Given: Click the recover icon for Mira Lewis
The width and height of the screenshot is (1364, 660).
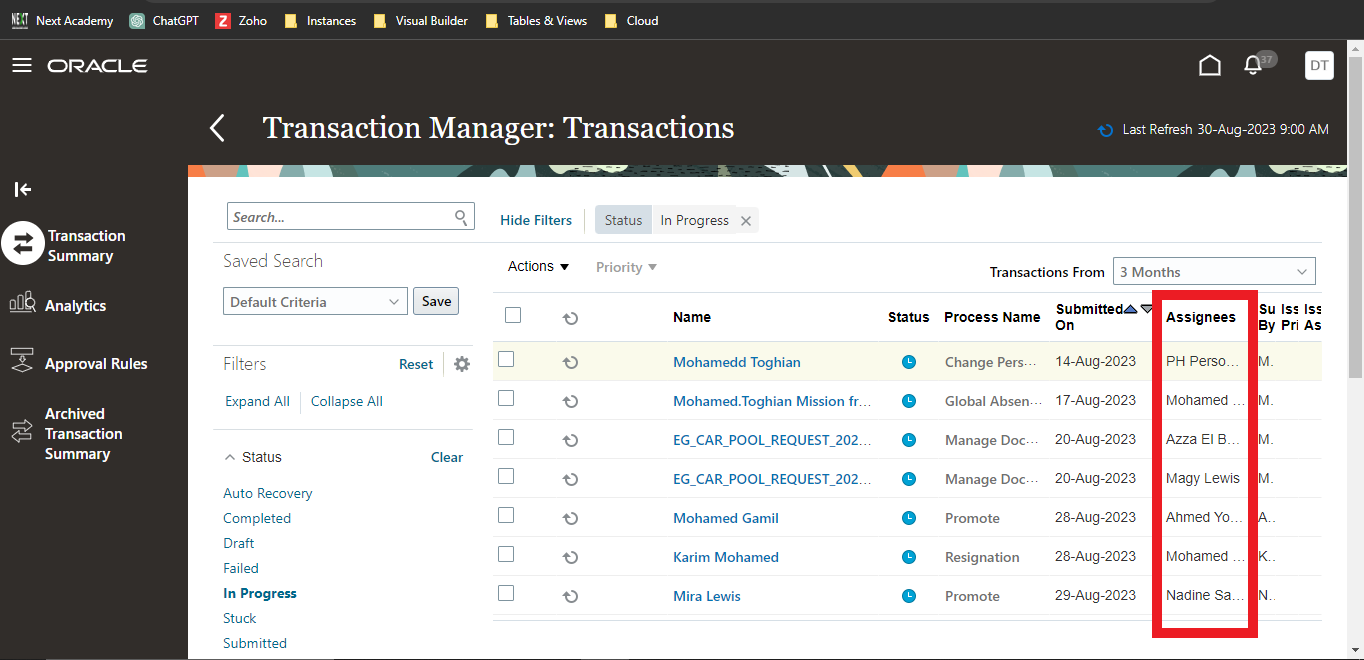Looking at the screenshot, I should click(570, 596).
